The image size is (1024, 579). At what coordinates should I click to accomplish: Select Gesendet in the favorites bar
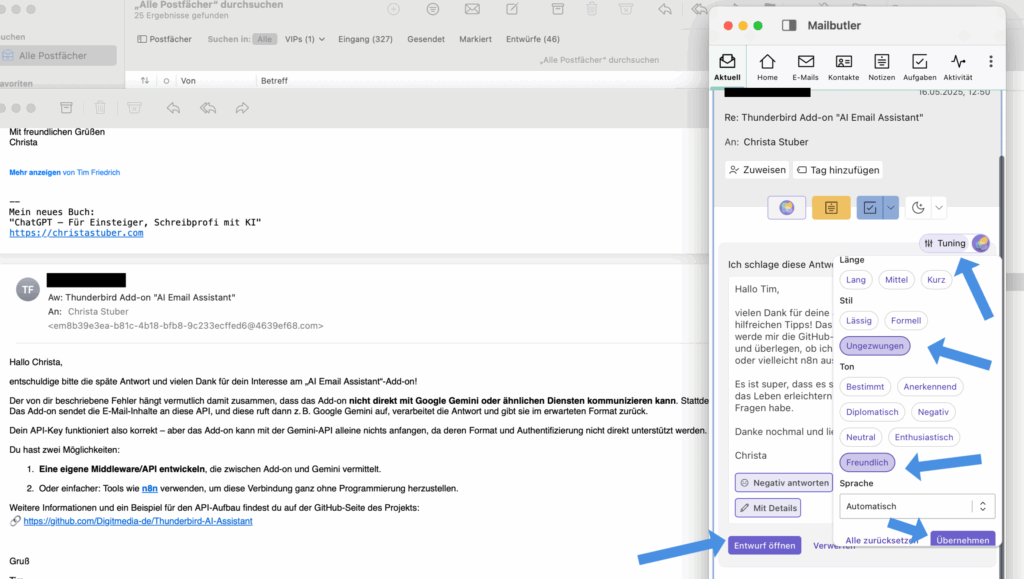point(426,39)
